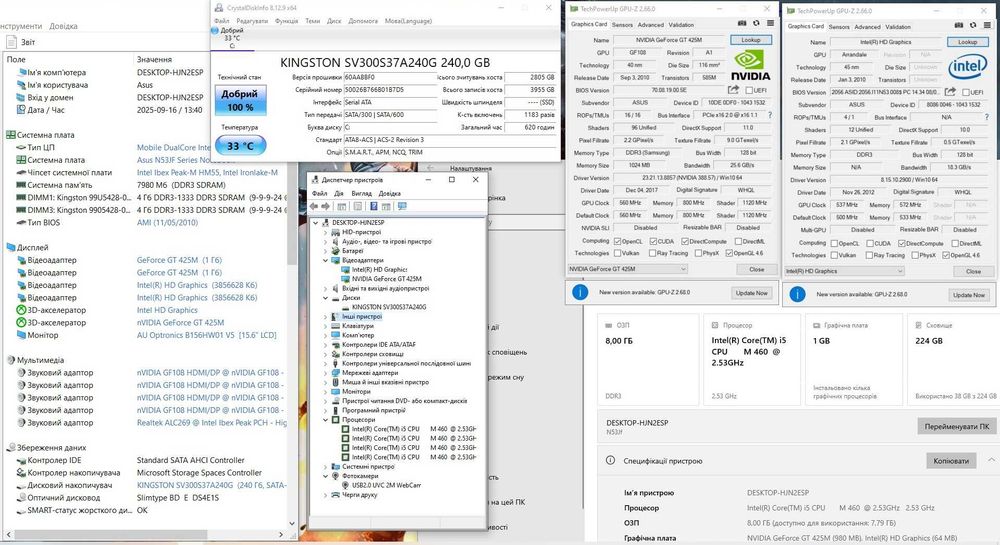The image size is (1000, 545).
Task: Toggle OpenCL checkbox in NVIDIA GPU-Z window
Action: [x=617, y=242]
